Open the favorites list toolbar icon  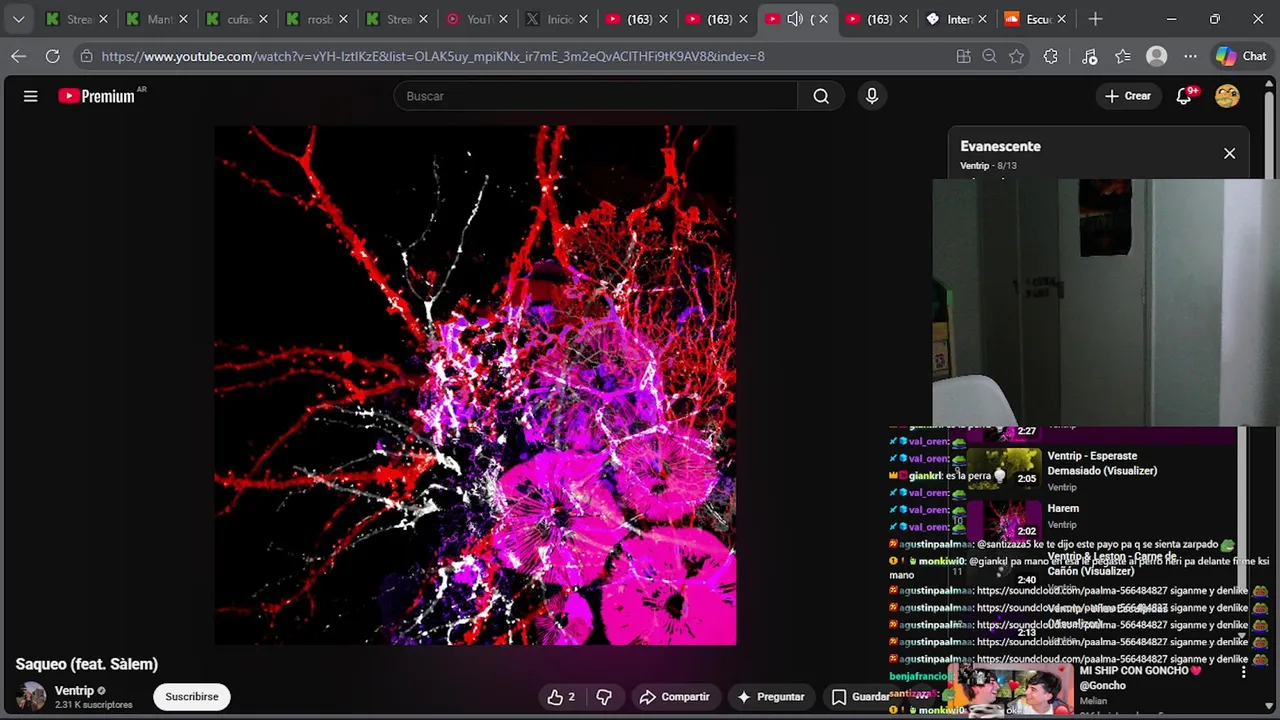(x=1123, y=56)
